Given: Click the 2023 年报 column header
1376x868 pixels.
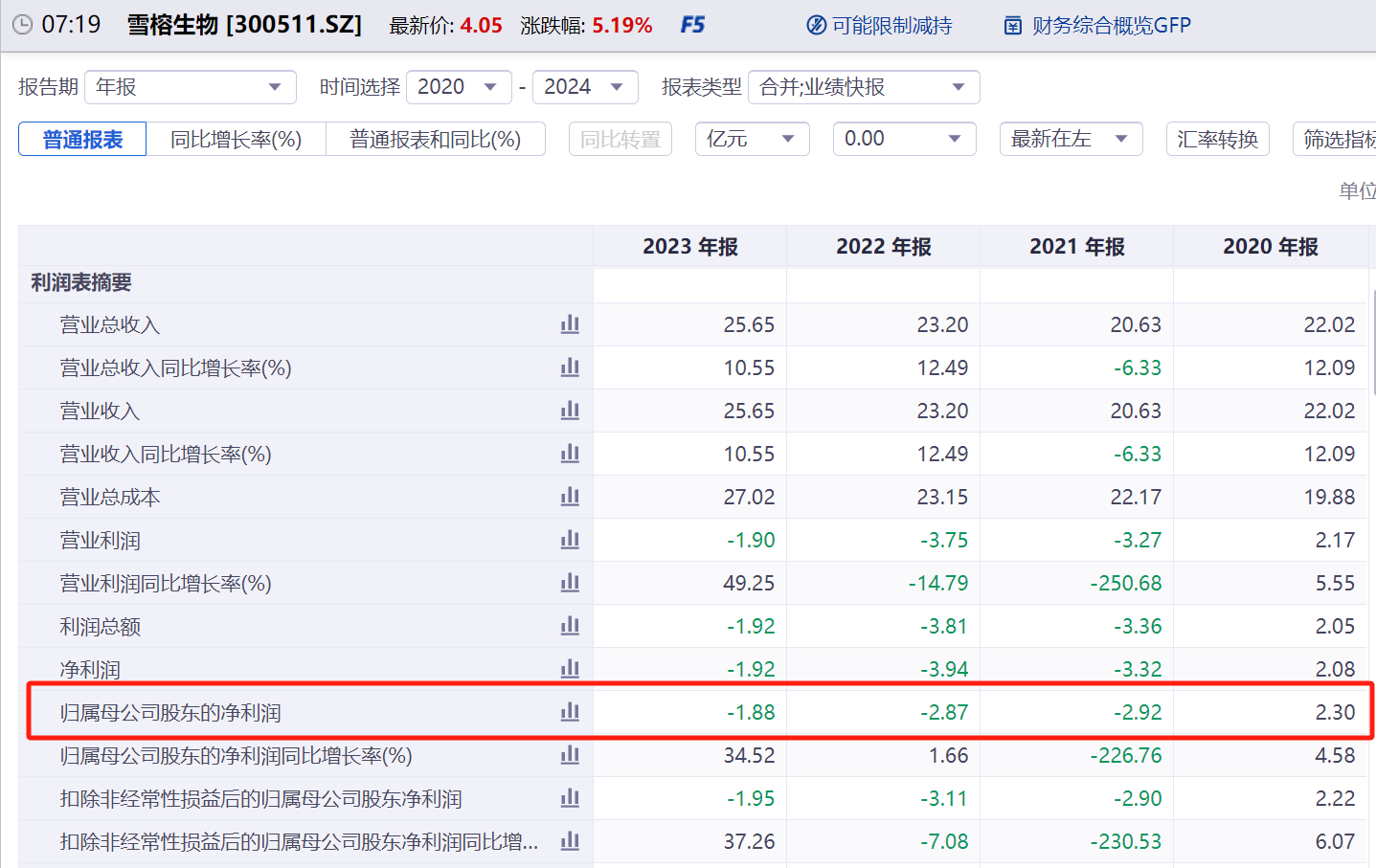Looking at the screenshot, I should tap(690, 247).
